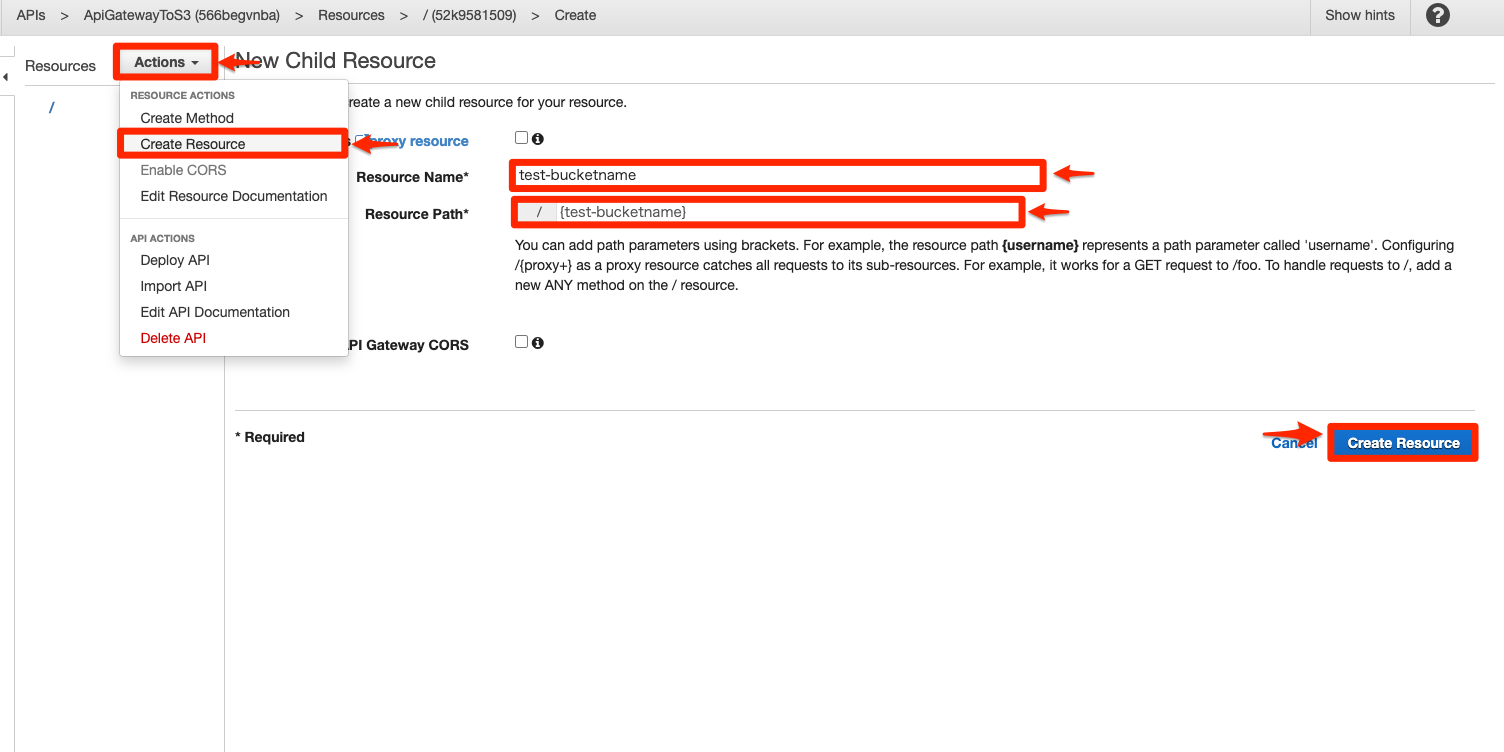Screen dimensions: 1504x752
Task: Select Create Method from the Actions menu
Action: coord(187,118)
